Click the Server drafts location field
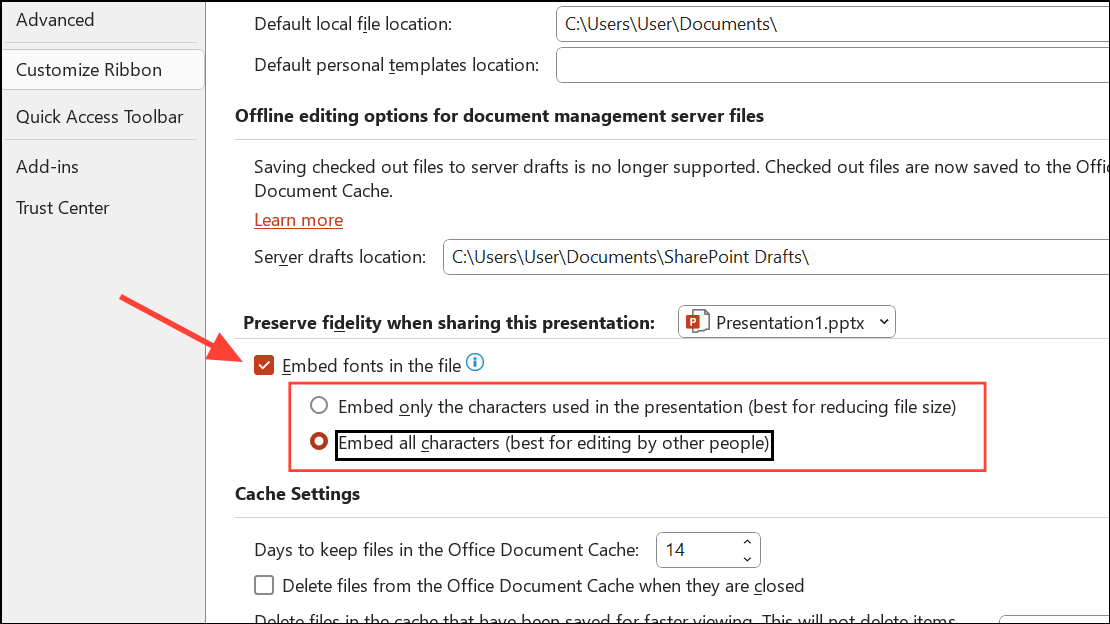 (775, 257)
